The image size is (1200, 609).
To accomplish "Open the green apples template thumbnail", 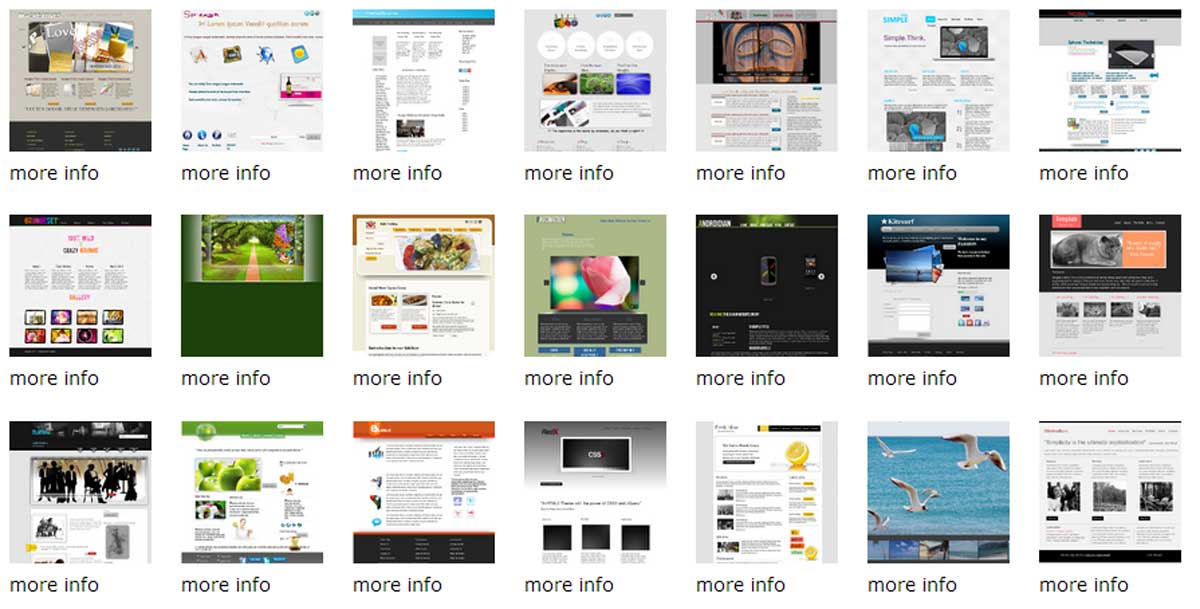I will click(252, 492).
